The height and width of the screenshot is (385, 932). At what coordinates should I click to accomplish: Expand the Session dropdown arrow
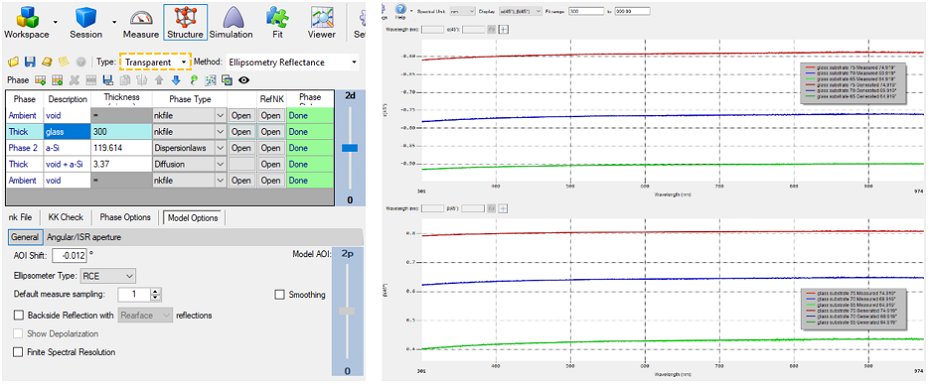click(114, 22)
